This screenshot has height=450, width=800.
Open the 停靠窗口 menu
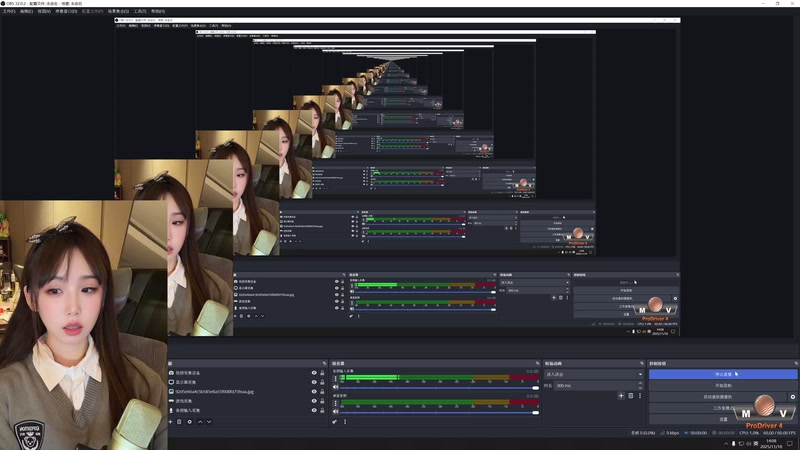pos(66,11)
